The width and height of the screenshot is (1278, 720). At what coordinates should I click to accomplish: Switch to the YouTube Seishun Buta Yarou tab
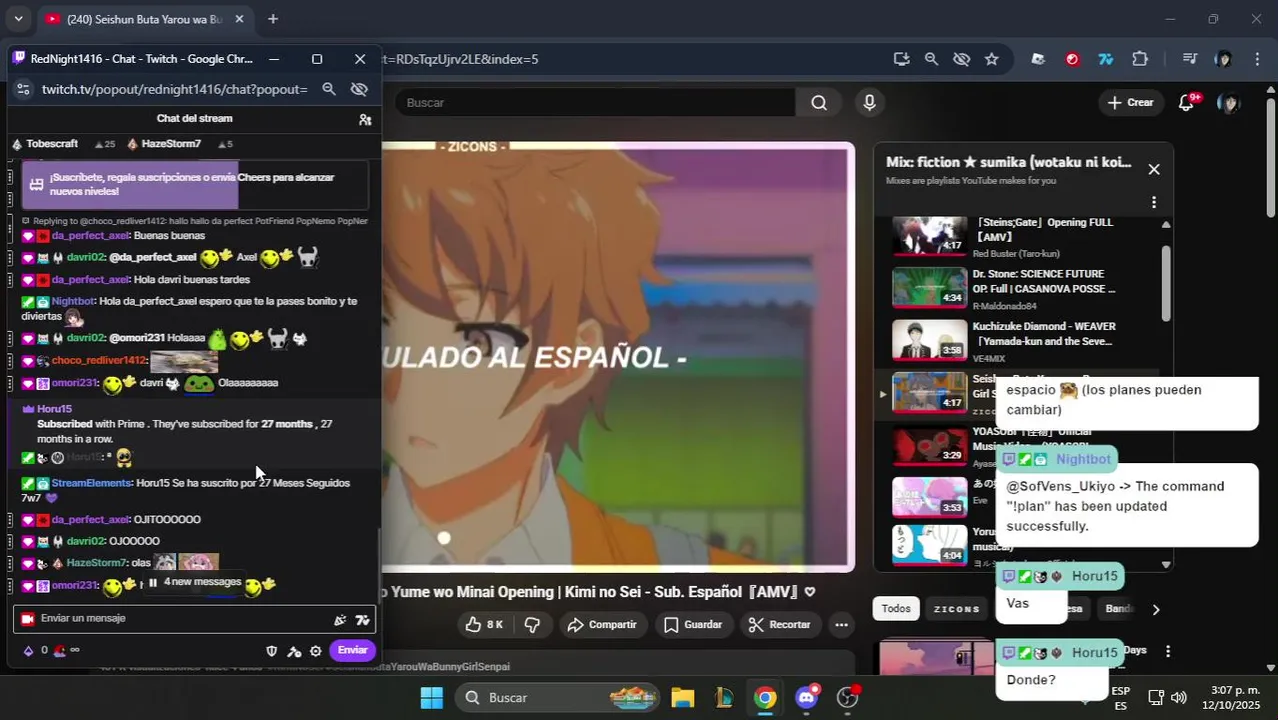pyautogui.click(x=143, y=19)
